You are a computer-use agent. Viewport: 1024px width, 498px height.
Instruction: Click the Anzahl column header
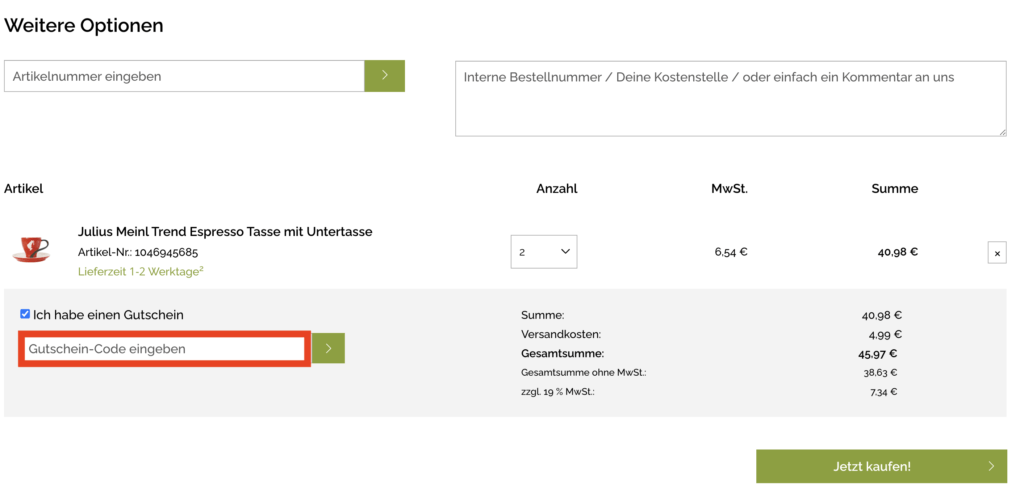tap(556, 188)
